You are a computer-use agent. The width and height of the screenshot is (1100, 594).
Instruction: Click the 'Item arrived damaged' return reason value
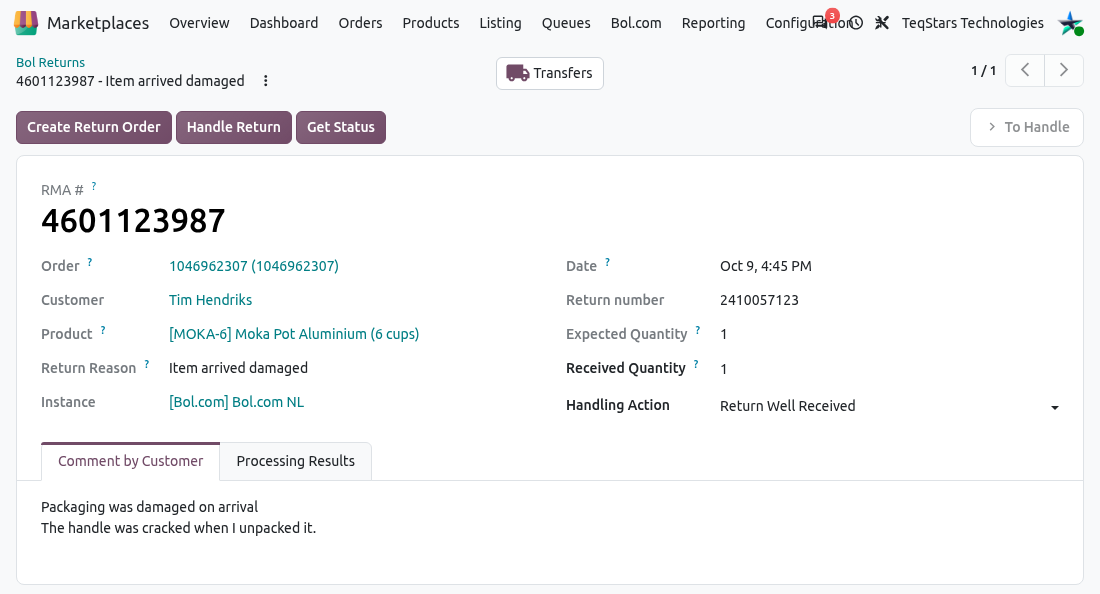[x=239, y=368]
